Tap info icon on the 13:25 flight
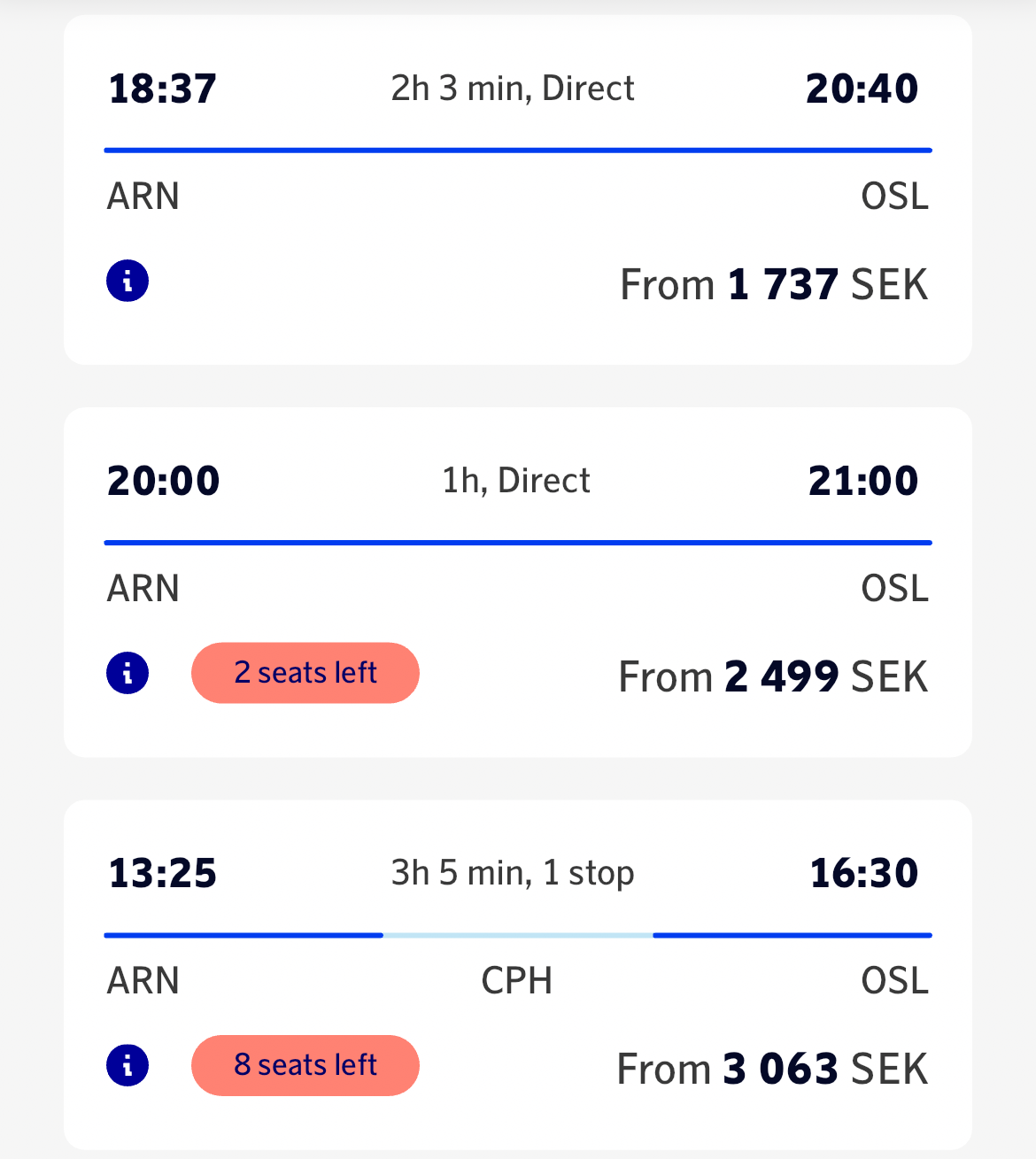1036x1159 pixels. tap(128, 1065)
